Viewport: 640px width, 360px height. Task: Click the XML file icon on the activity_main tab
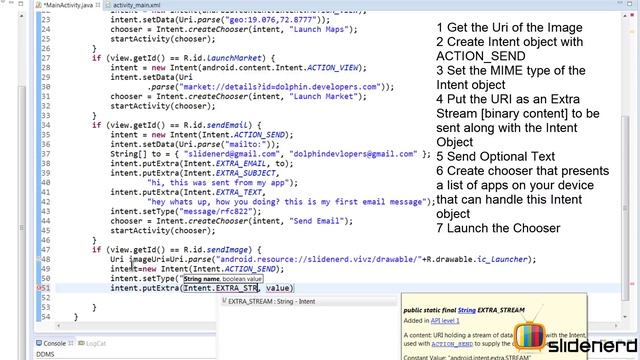click(x=108, y=5)
